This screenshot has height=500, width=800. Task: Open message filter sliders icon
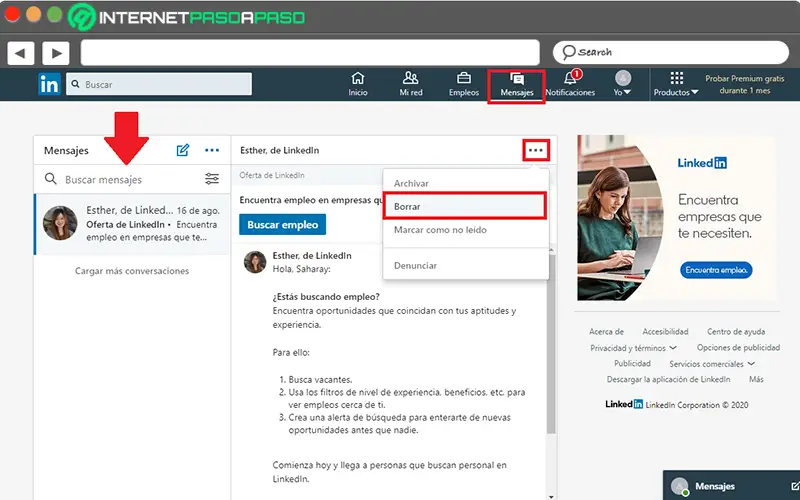(212, 179)
